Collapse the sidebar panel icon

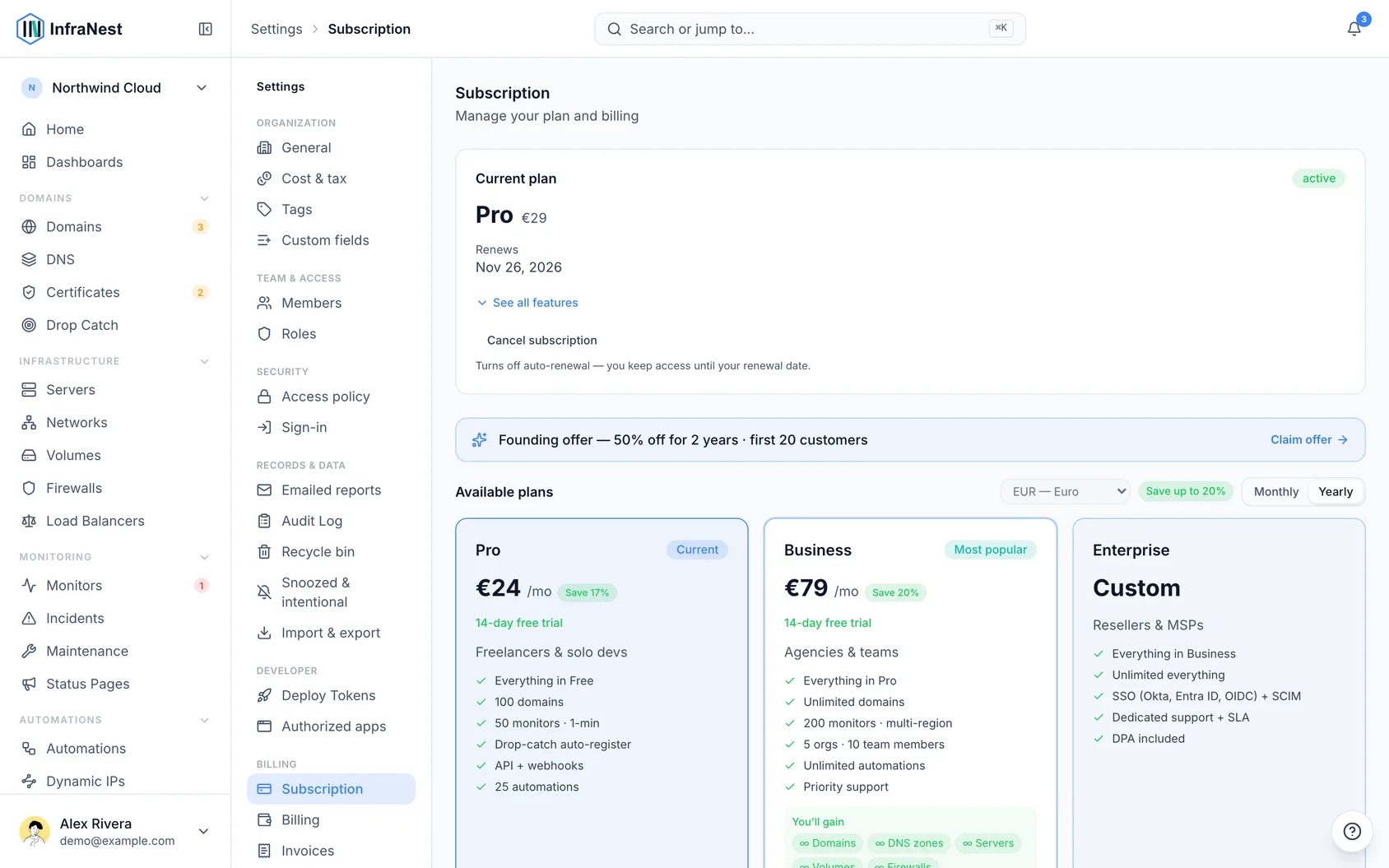coord(206,29)
